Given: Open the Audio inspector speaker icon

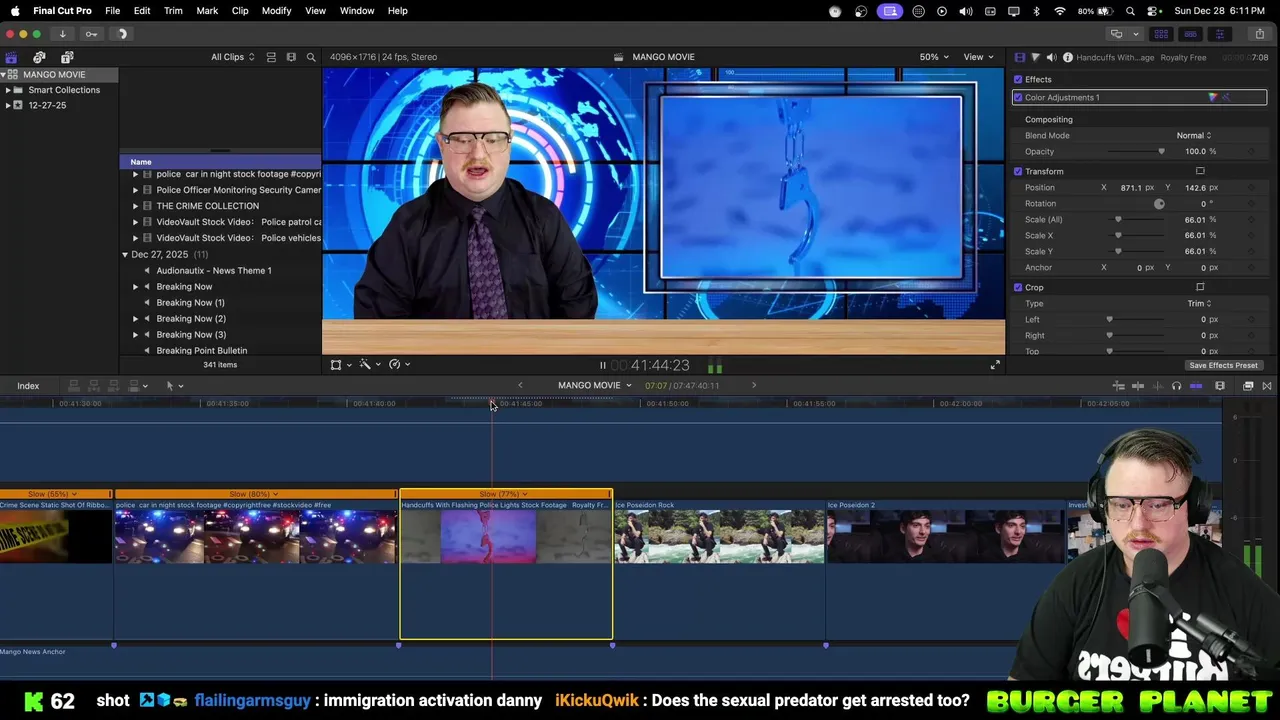Looking at the screenshot, I should pyautogui.click(x=1051, y=57).
